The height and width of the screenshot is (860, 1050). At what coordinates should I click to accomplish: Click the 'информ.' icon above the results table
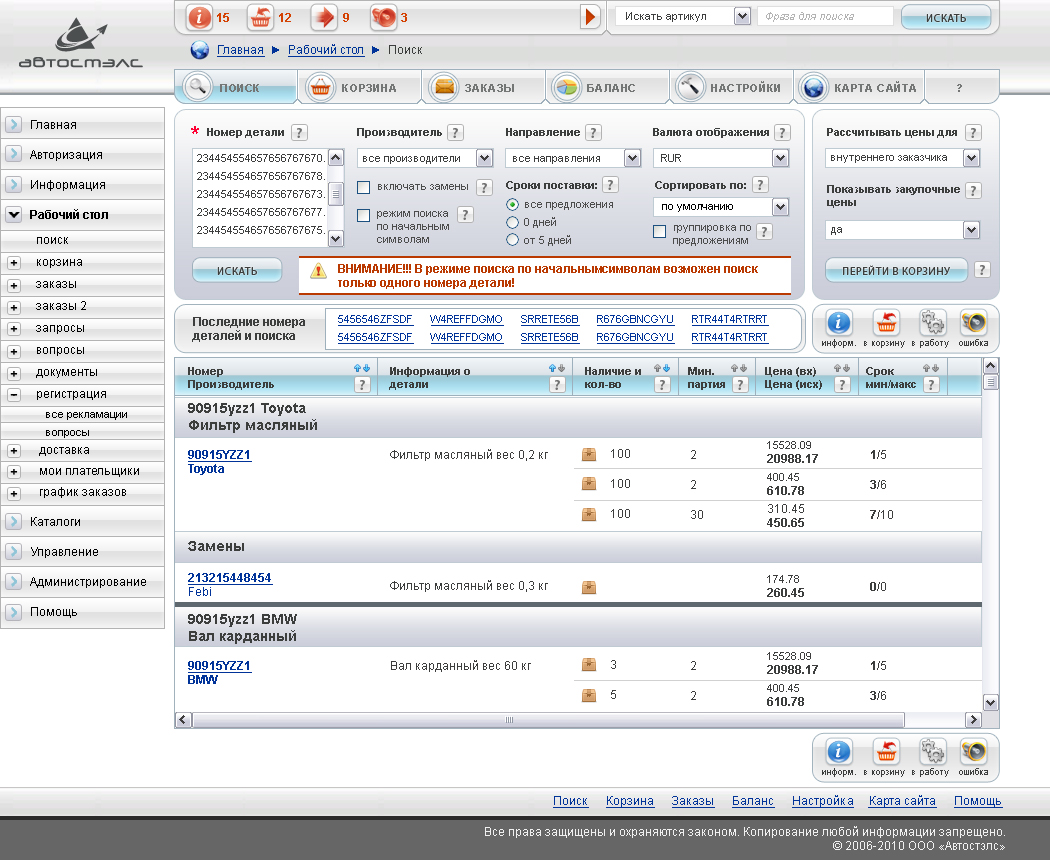point(837,324)
